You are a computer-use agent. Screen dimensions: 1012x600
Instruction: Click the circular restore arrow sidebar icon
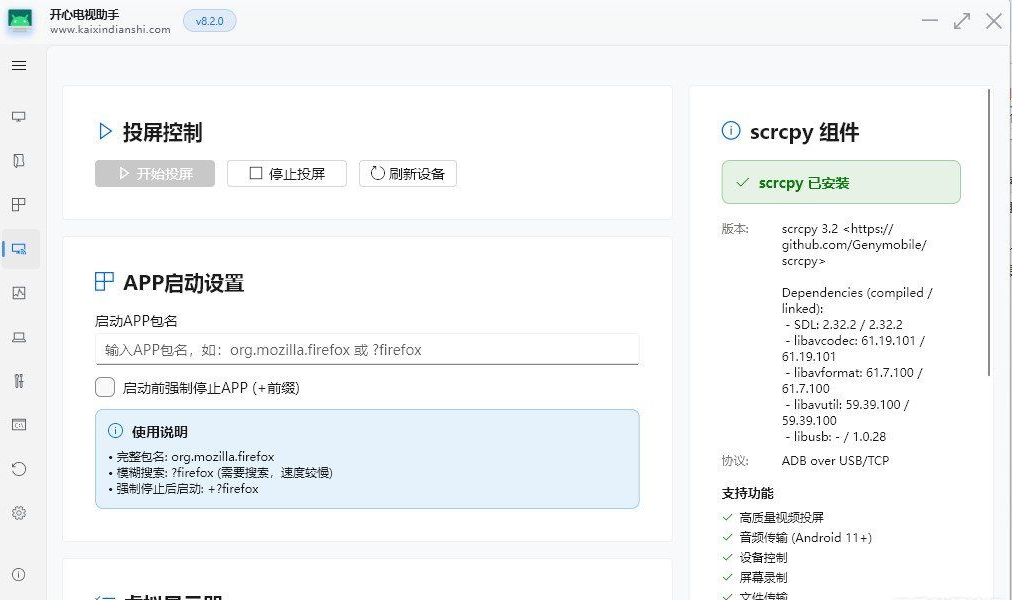point(19,469)
